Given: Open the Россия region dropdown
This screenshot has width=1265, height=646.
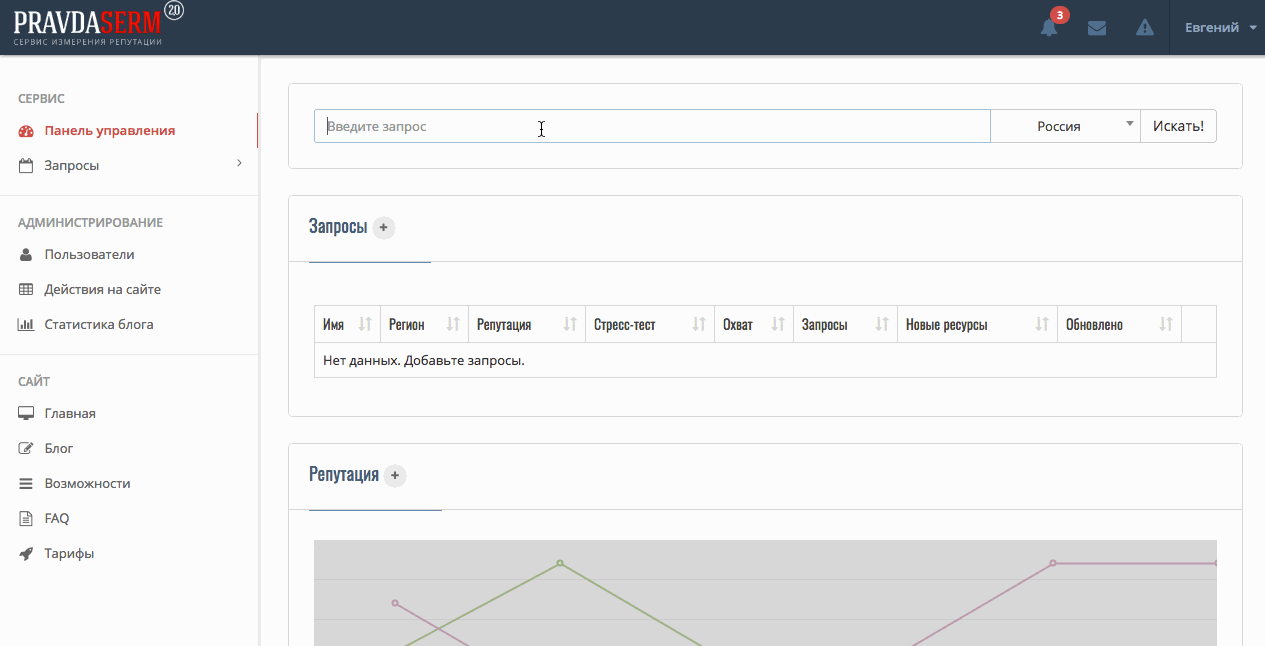Looking at the screenshot, I should 1065,126.
